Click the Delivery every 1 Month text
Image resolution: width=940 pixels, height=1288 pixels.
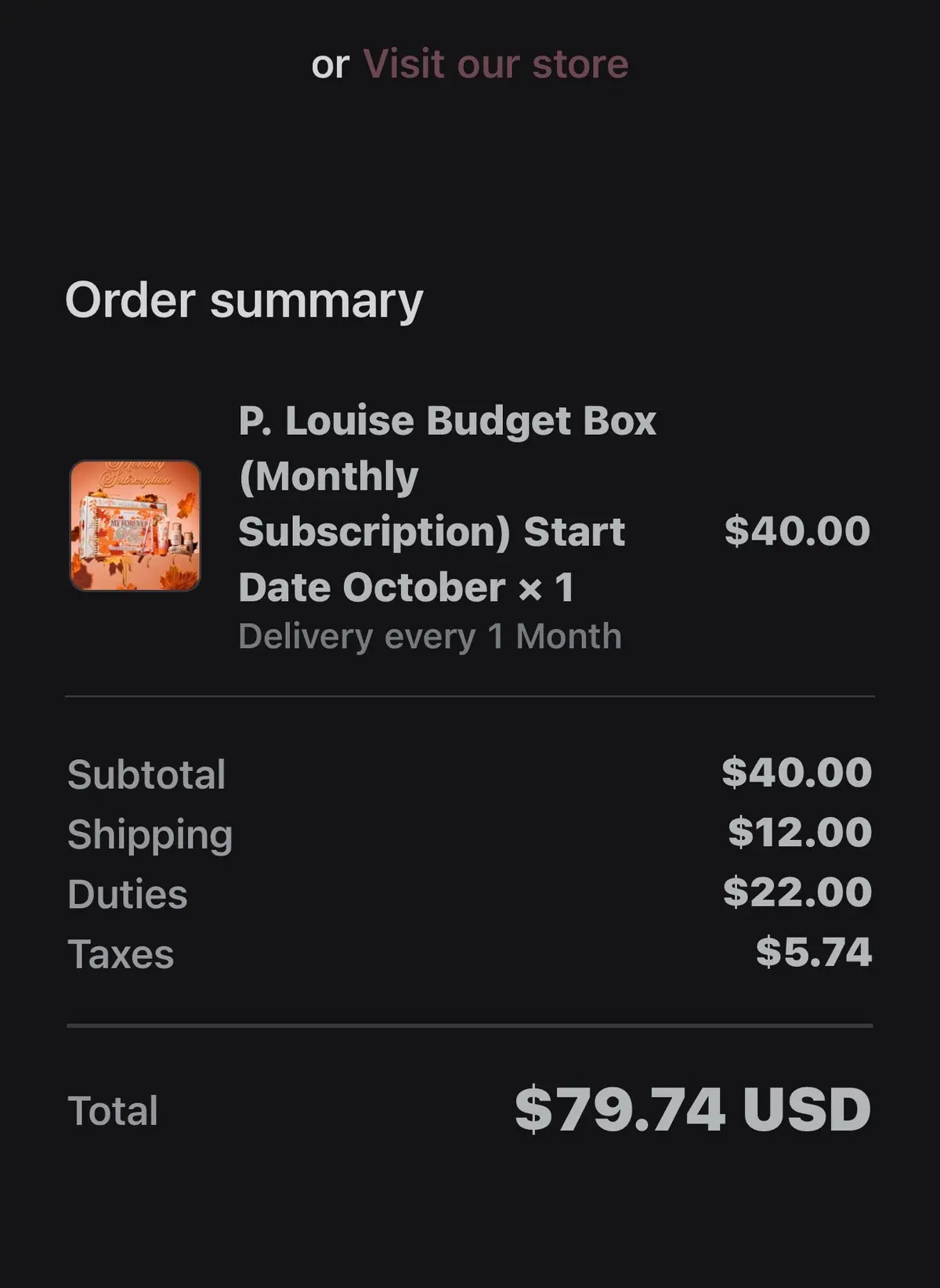point(429,636)
